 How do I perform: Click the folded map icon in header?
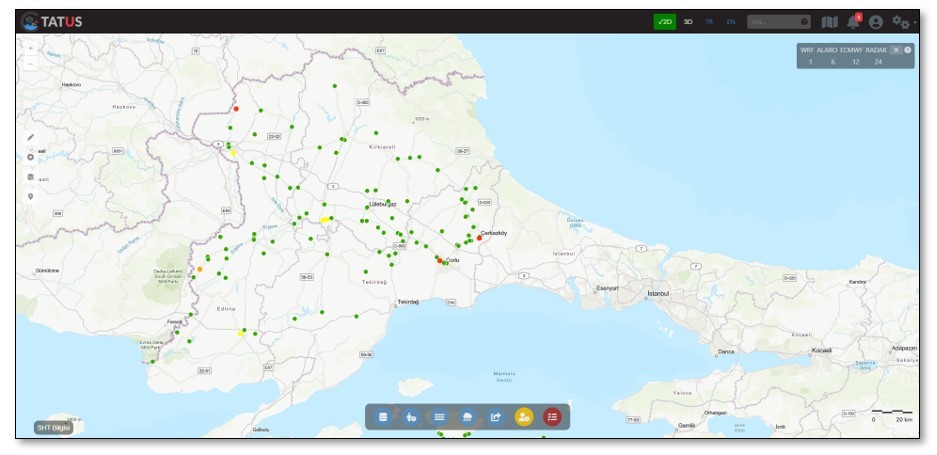coord(829,22)
